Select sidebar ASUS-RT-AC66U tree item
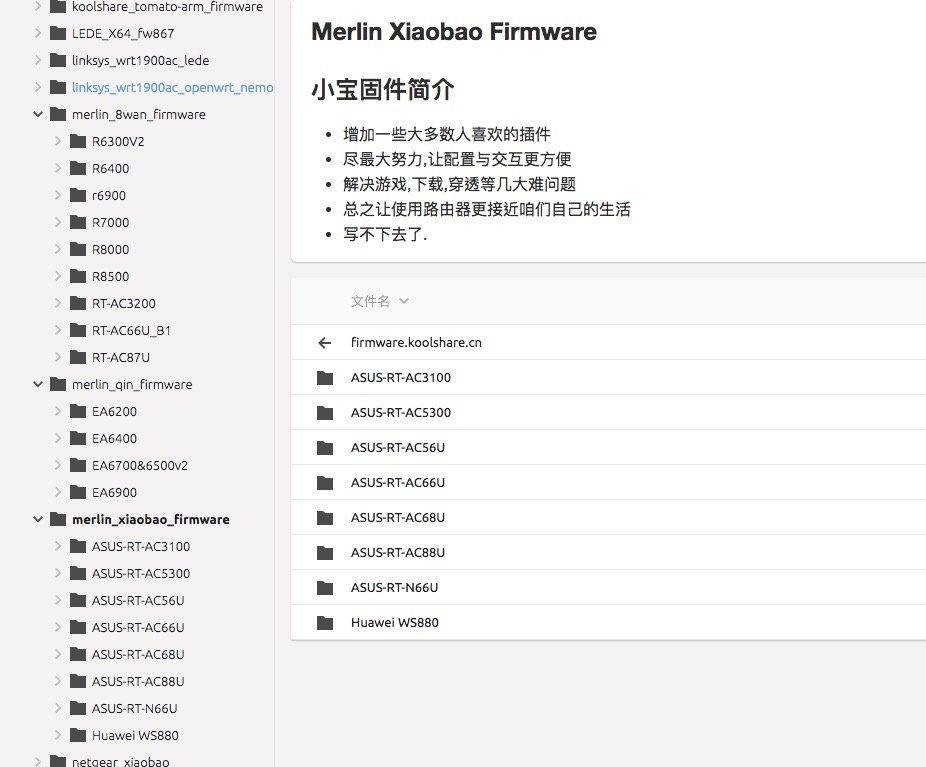 pos(138,627)
